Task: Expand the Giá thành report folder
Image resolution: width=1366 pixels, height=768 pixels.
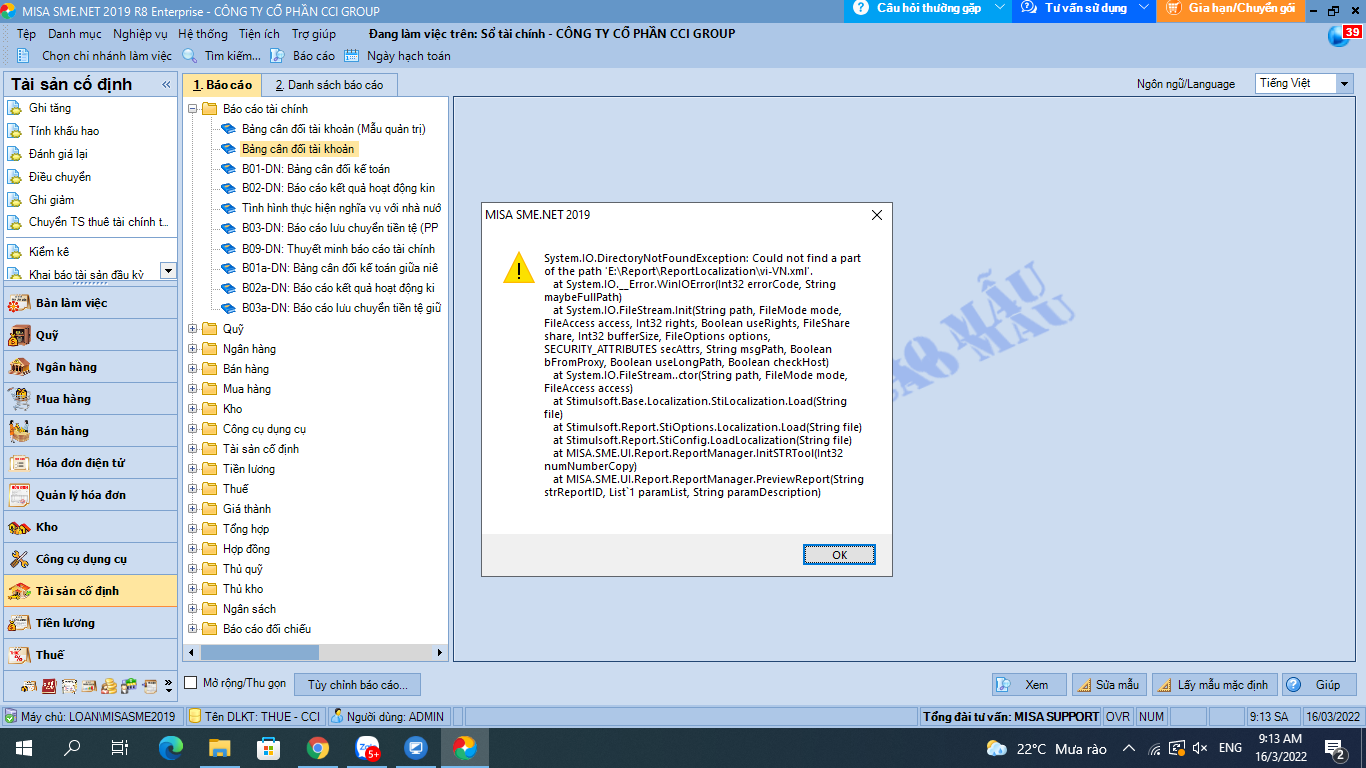Action: click(193, 509)
